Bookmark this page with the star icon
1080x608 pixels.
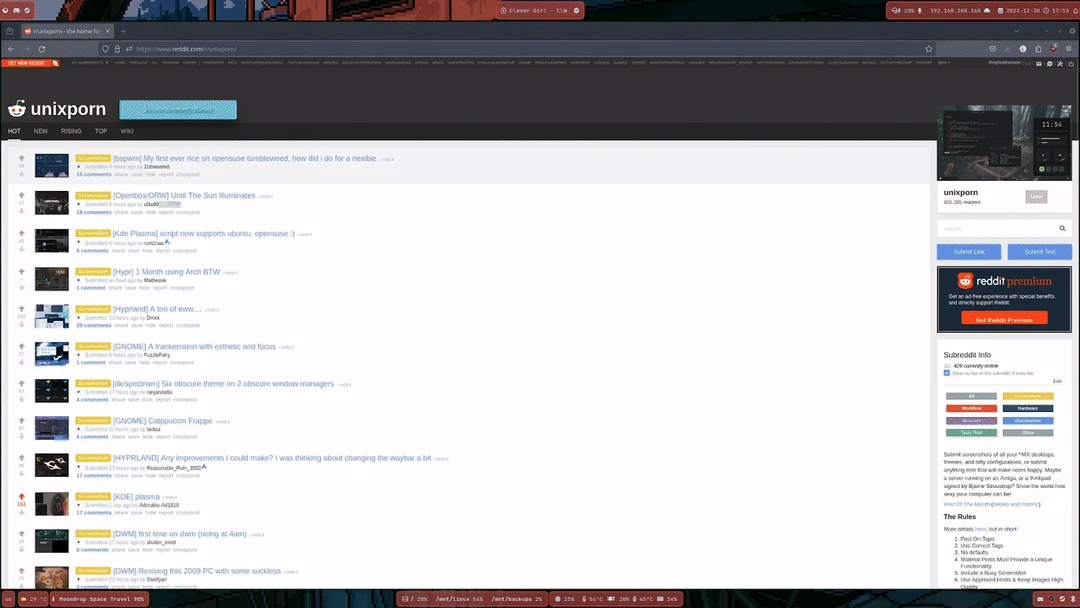pyautogui.click(x=929, y=49)
